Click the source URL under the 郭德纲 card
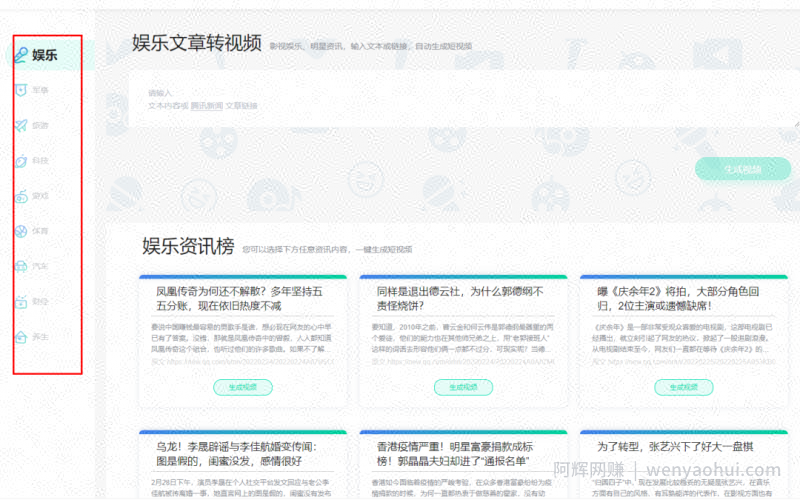Image resolution: width=800 pixels, height=500 pixels. pos(463,362)
